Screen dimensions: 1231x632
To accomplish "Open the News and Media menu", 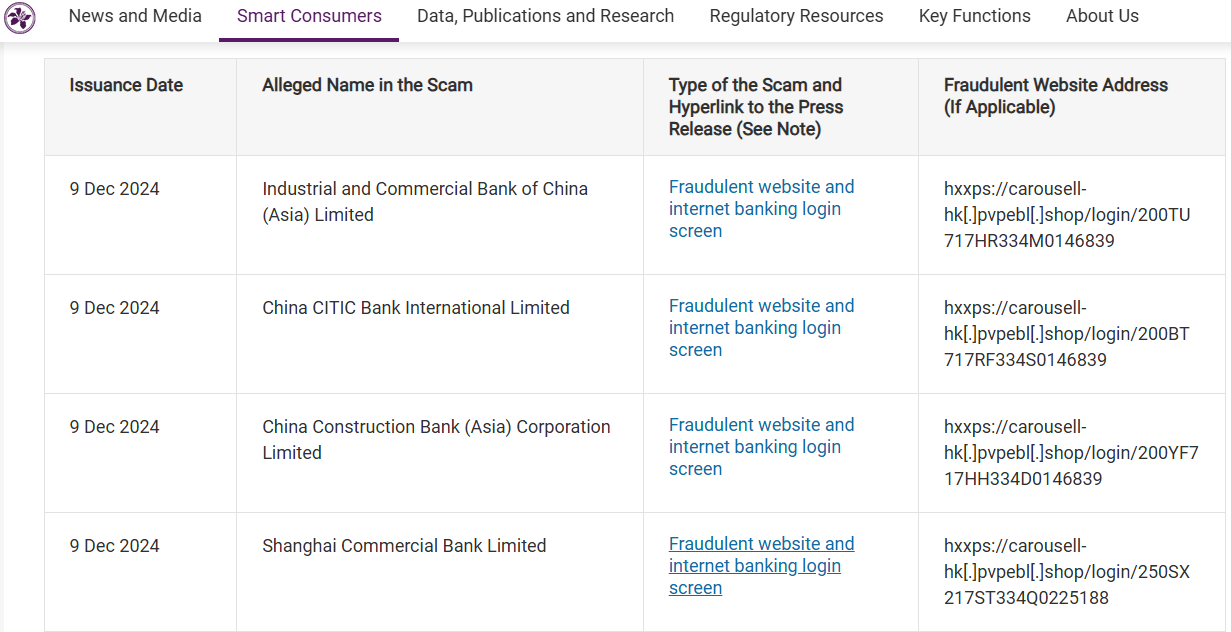I will tap(135, 16).
